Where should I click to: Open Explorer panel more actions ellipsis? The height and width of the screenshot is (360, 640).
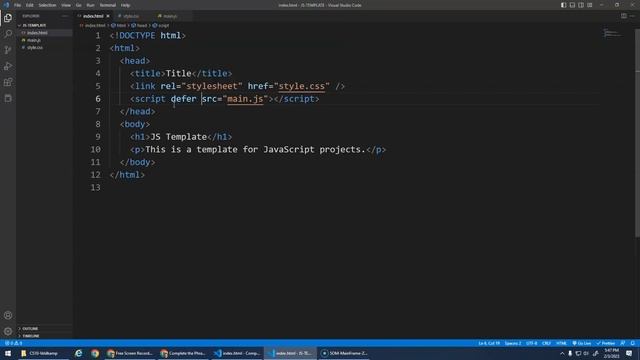(x=65, y=16)
